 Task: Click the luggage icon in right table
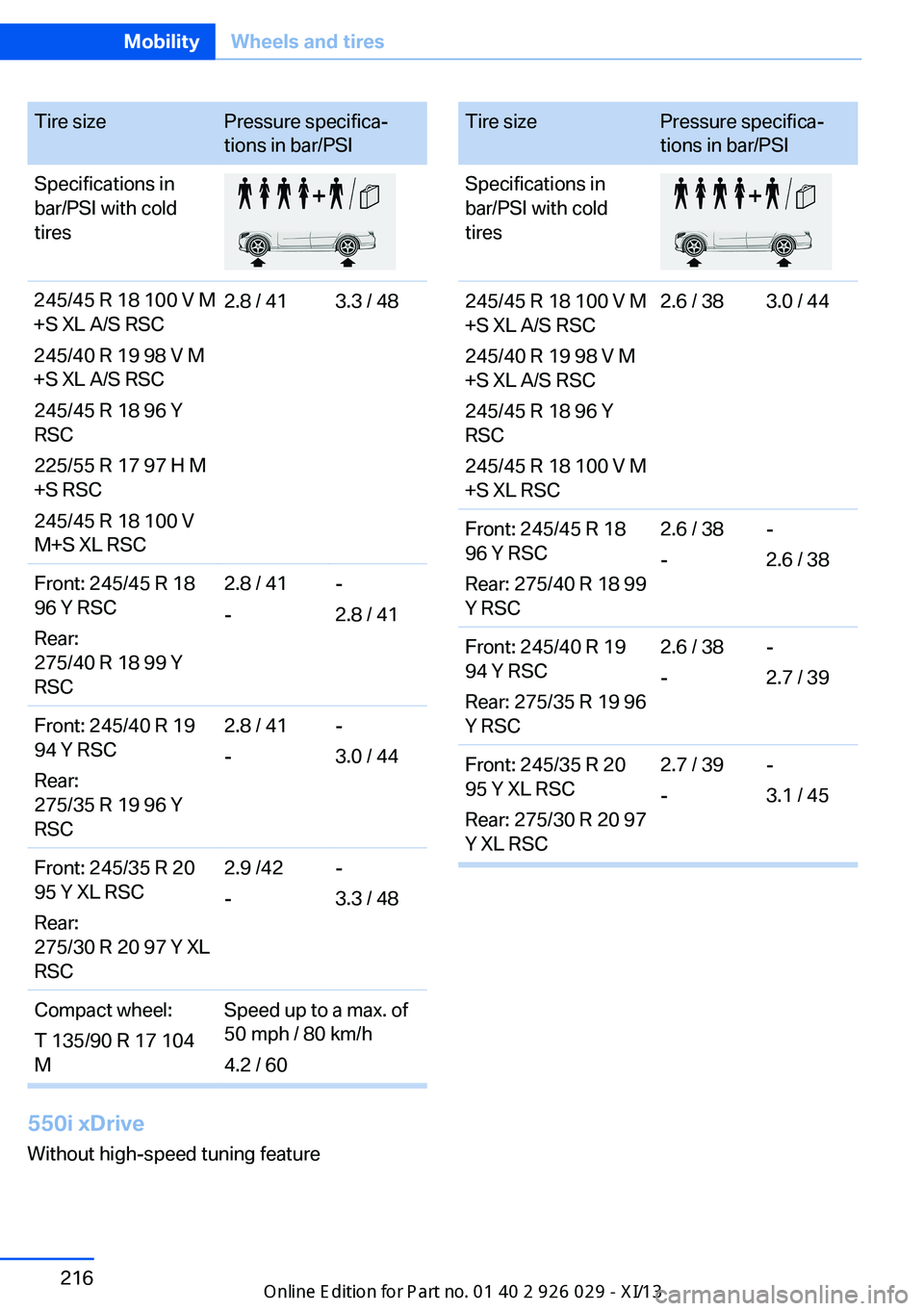pyautogui.click(x=806, y=196)
